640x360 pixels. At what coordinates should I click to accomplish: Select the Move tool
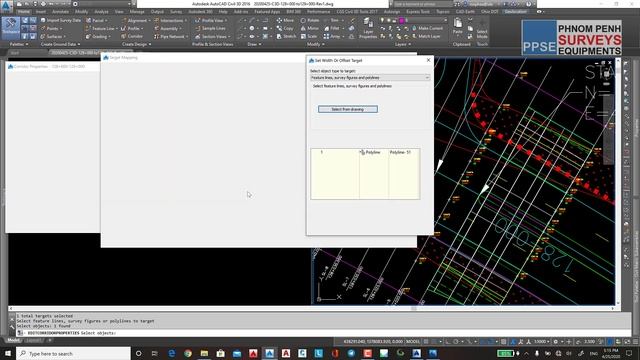[x=285, y=20]
